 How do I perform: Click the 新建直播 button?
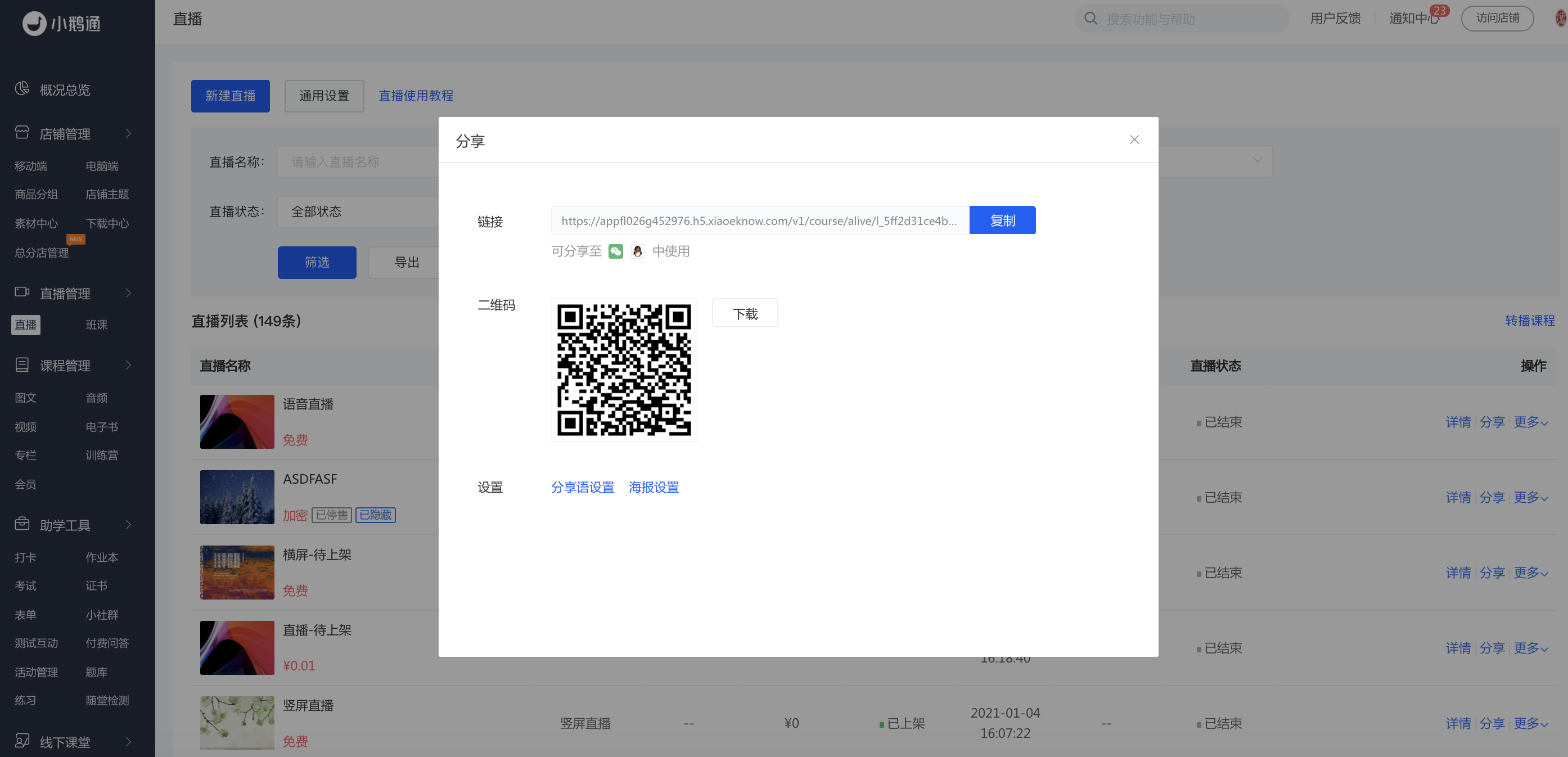pos(231,96)
